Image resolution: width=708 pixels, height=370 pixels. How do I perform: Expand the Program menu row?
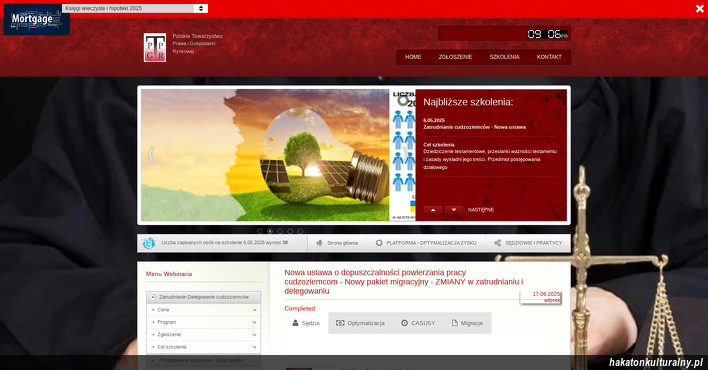pyautogui.click(x=204, y=323)
